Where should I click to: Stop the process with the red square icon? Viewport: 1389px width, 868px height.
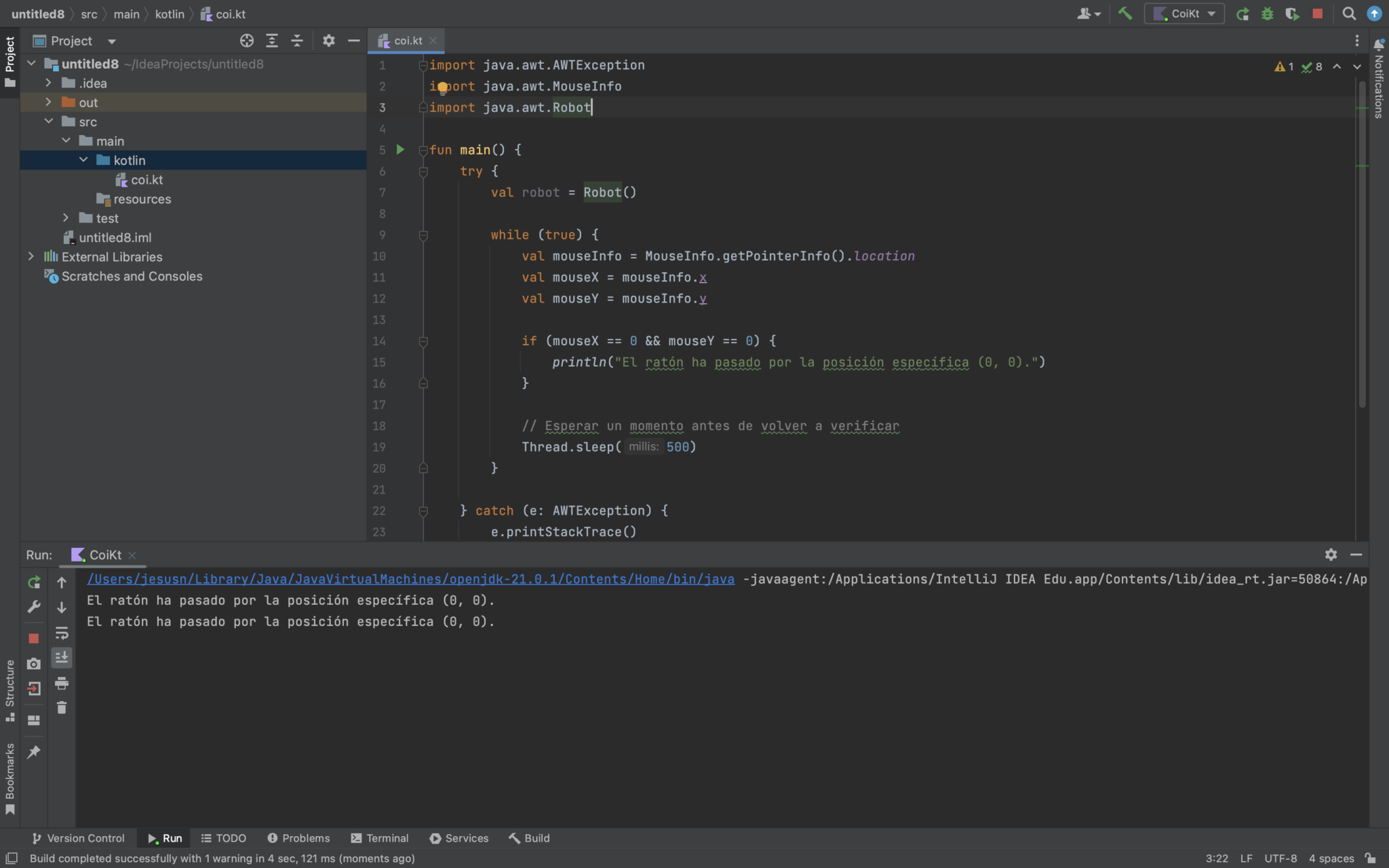pyautogui.click(x=1317, y=13)
